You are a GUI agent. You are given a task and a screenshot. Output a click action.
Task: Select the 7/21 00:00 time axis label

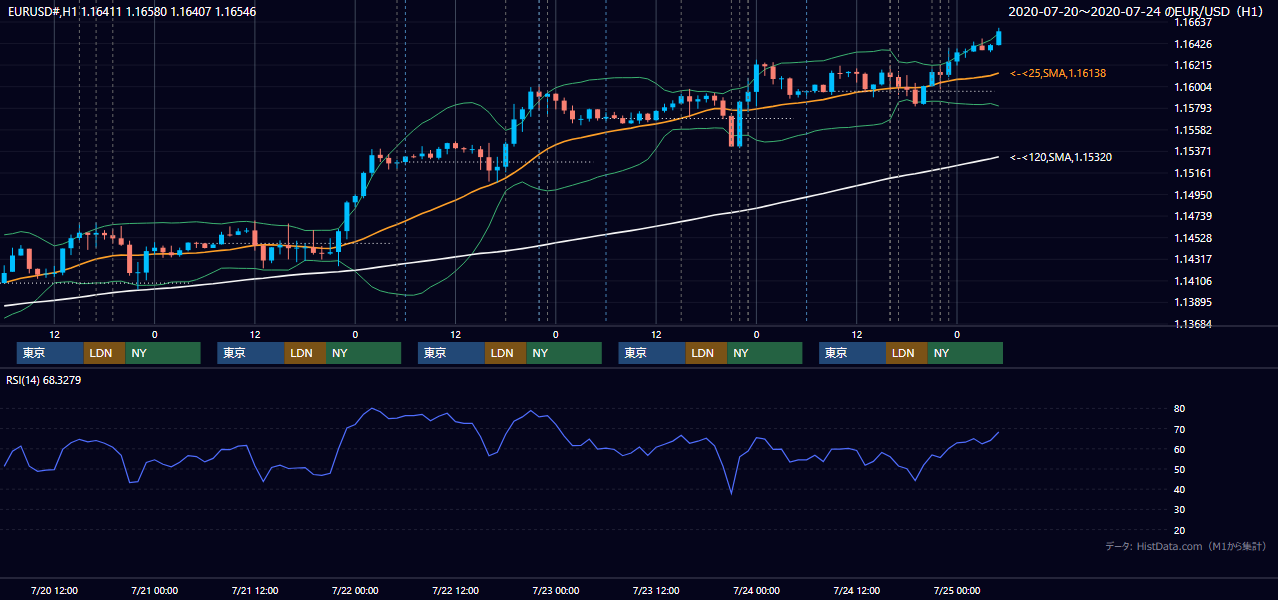tap(154, 590)
